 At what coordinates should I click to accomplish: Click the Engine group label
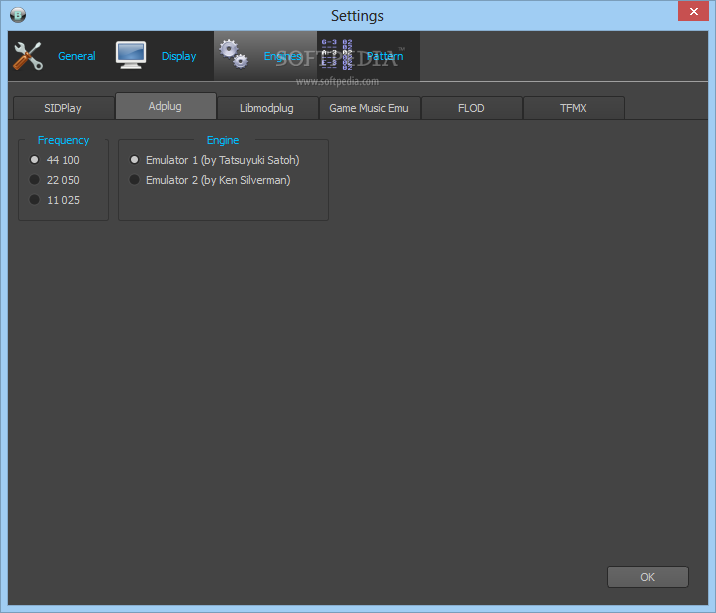[223, 140]
